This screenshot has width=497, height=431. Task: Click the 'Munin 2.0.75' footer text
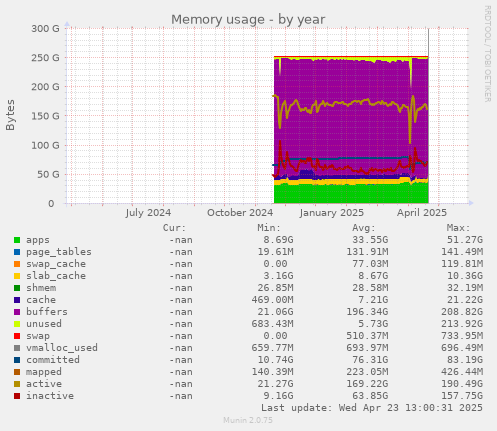(248, 420)
